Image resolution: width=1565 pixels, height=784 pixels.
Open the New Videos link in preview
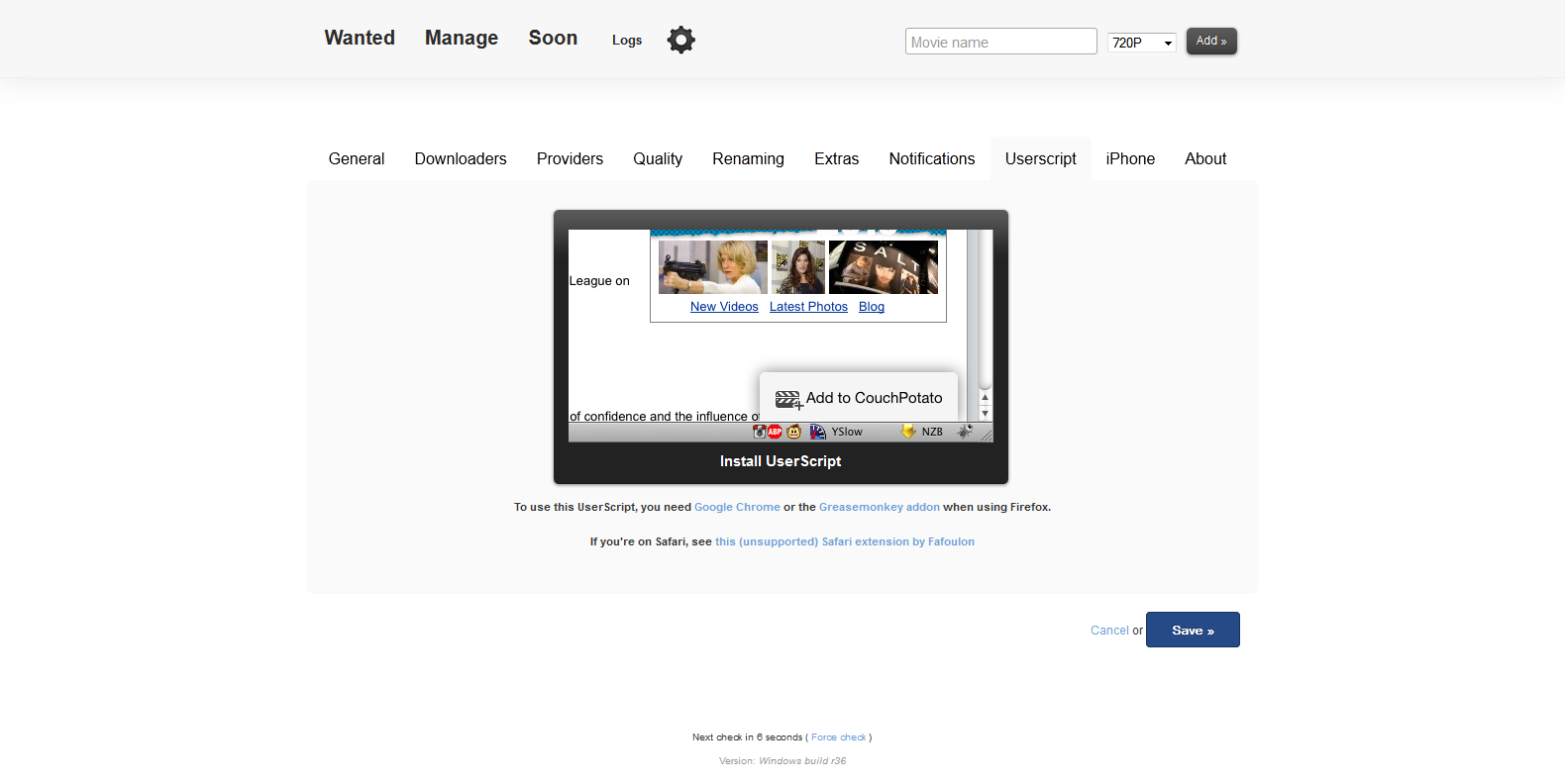point(724,307)
